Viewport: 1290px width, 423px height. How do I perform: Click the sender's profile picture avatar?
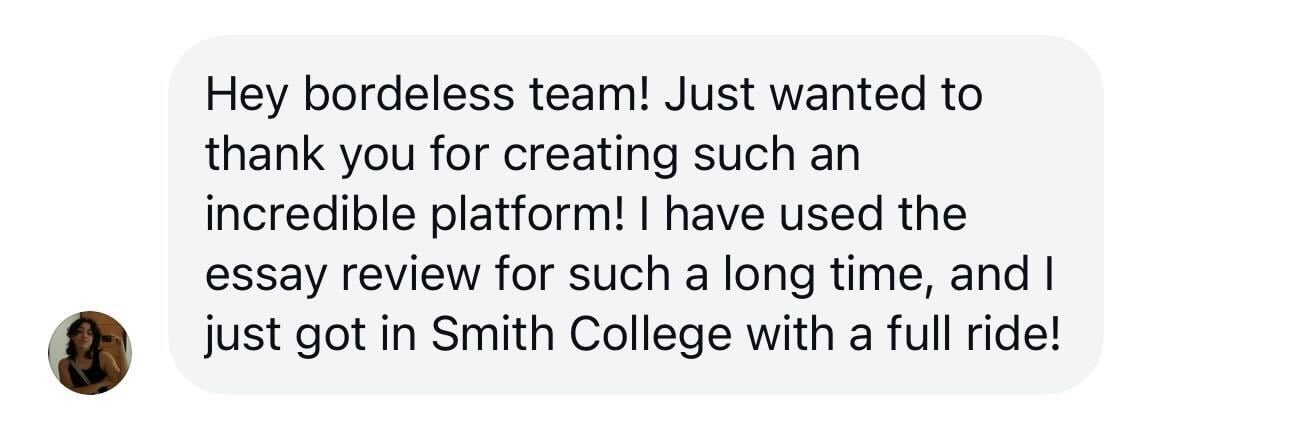[90, 352]
